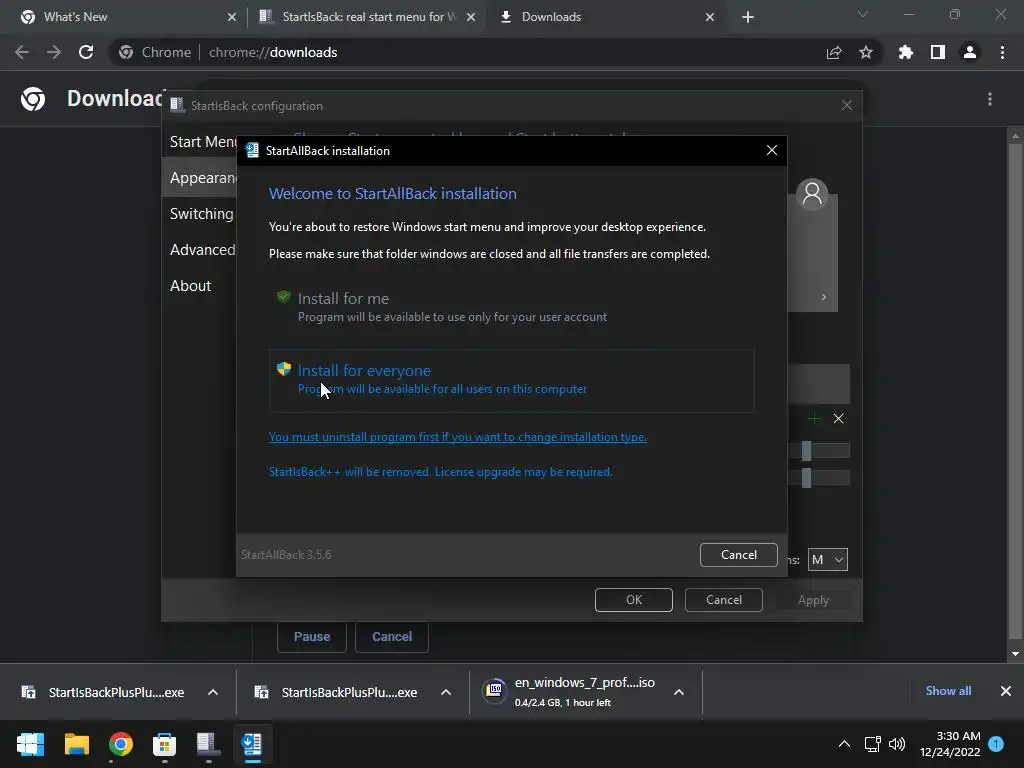Click green plus icon in configuration

coord(814,419)
